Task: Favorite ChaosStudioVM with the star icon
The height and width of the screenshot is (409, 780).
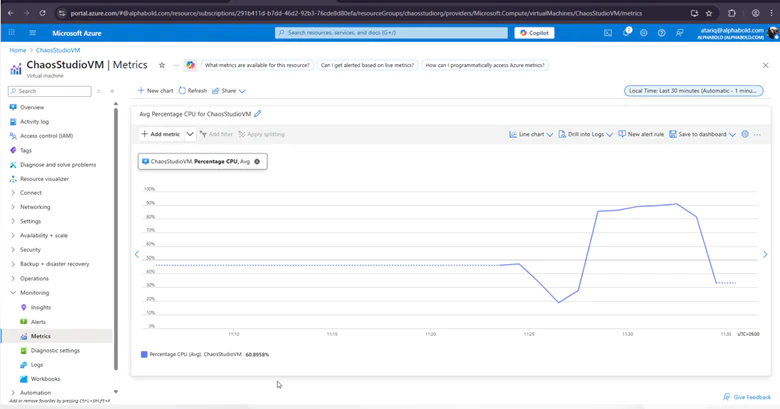Action: pyautogui.click(x=162, y=65)
